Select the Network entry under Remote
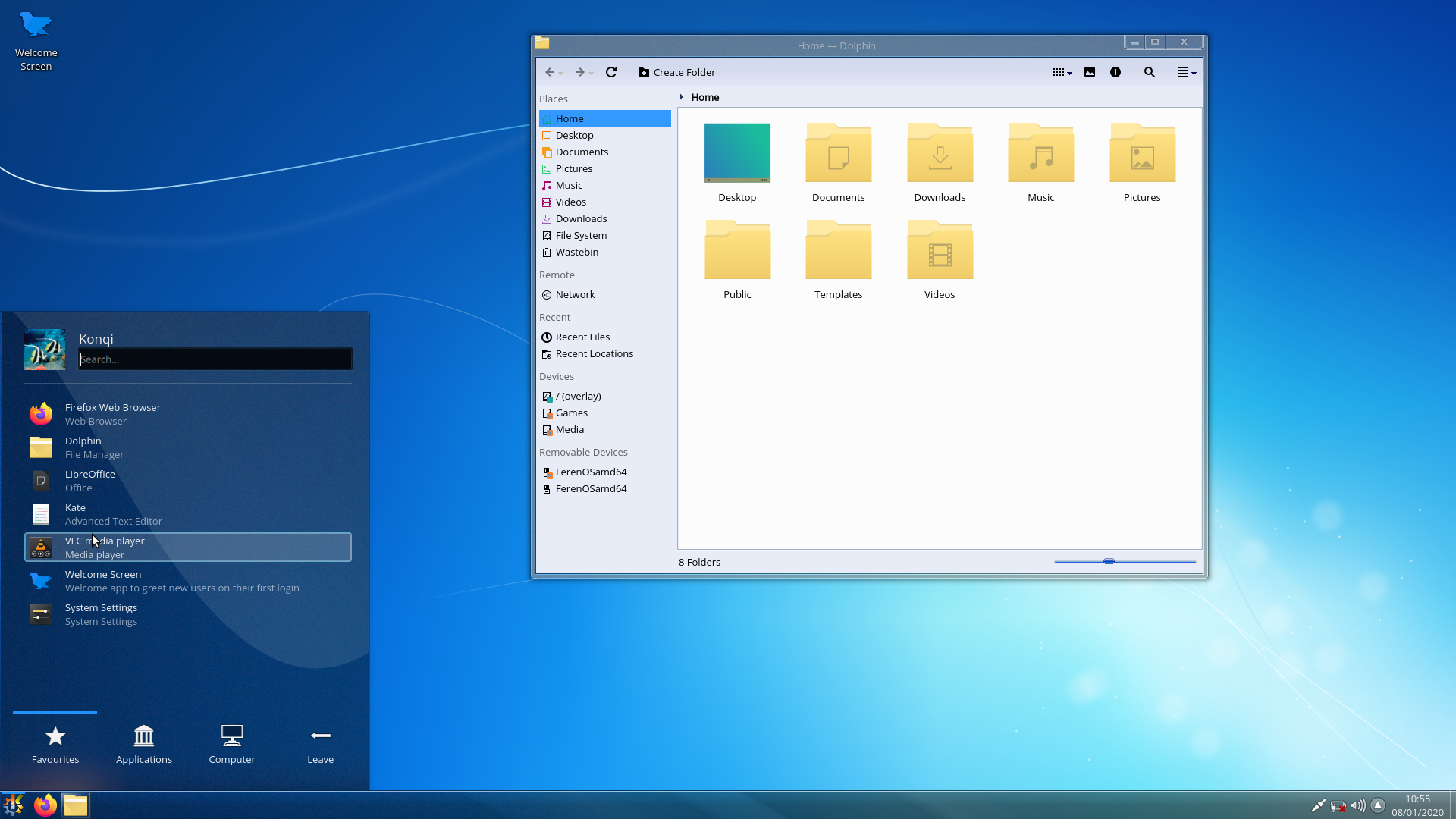Viewport: 1456px width, 819px height. tap(576, 294)
